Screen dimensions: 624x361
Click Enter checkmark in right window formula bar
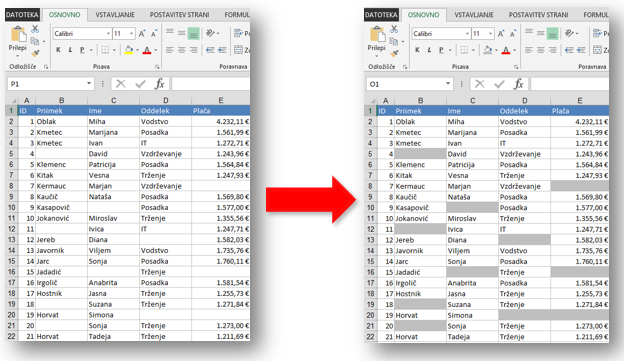click(x=499, y=84)
